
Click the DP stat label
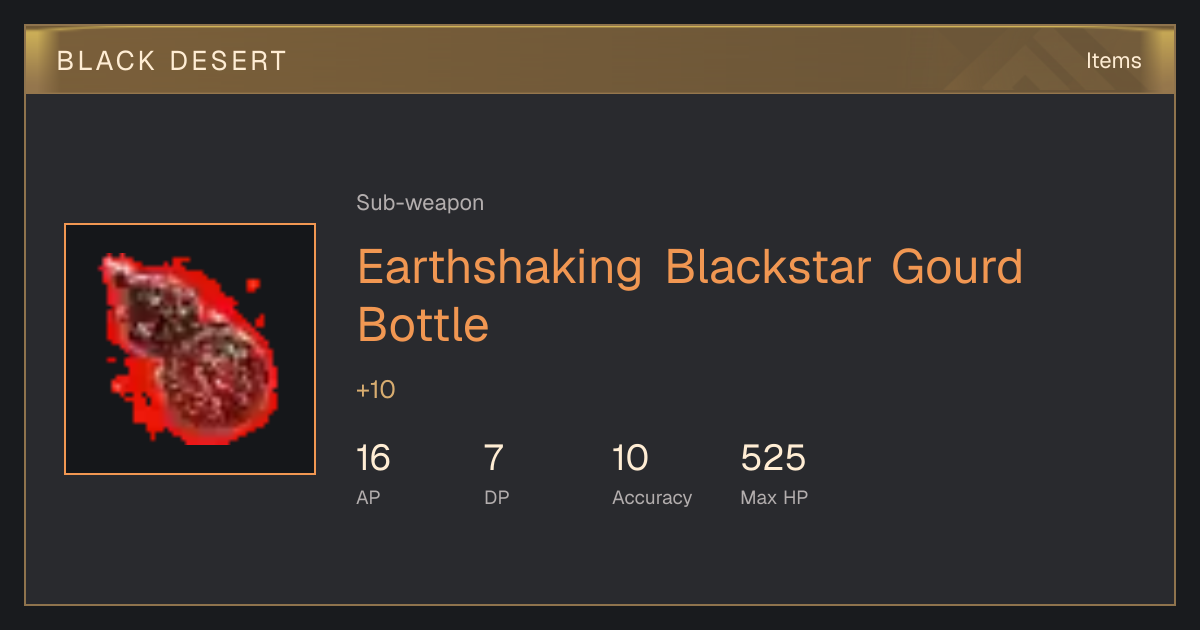(x=497, y=497)
